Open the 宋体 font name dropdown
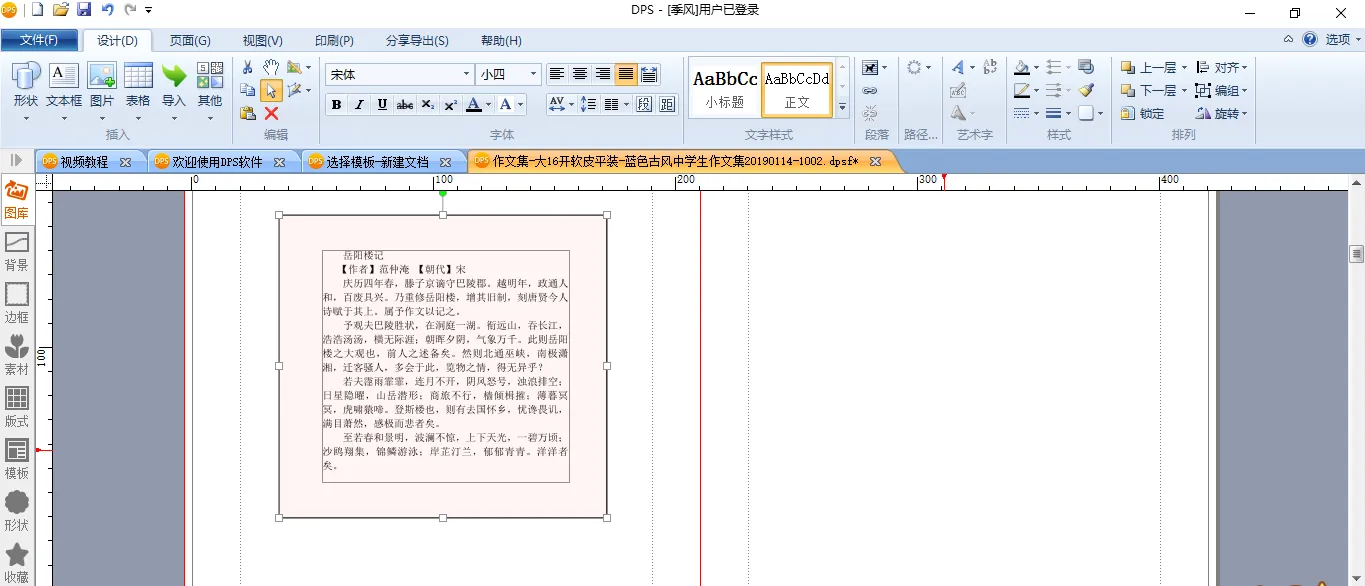This screenshot has height=586, width=1365. click(x=466, y=74)
